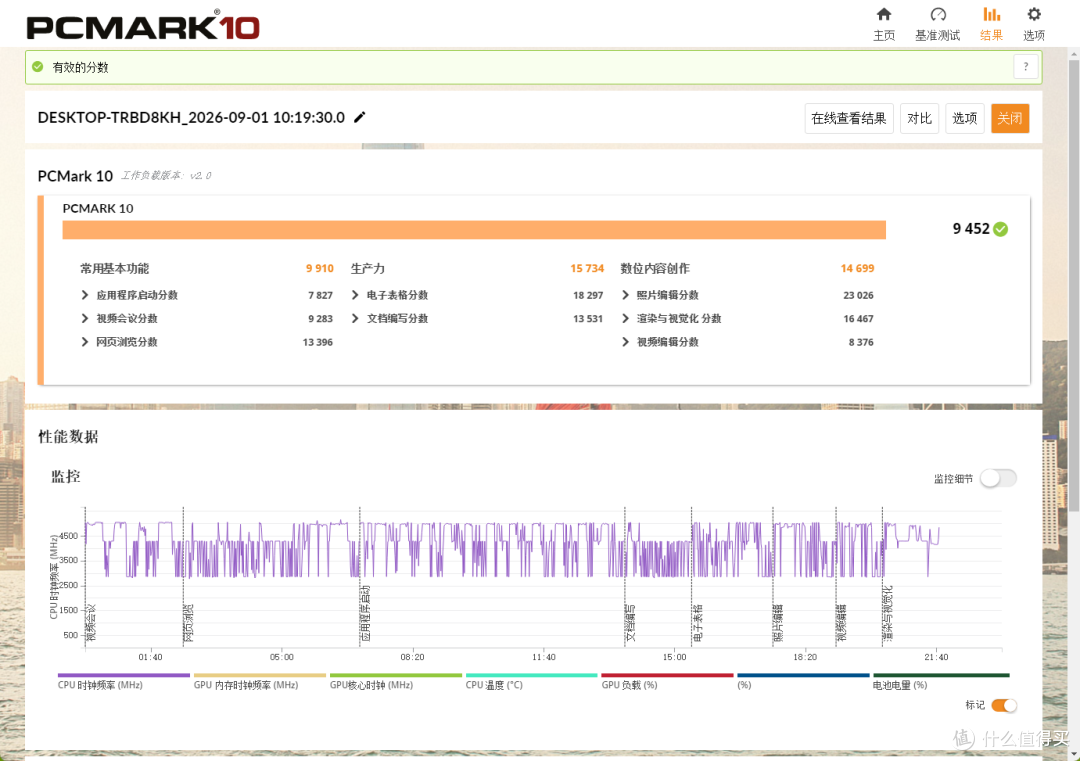Click the 选项 button next to 对比
Viewport: 1080px width, 761px height.
964,118
